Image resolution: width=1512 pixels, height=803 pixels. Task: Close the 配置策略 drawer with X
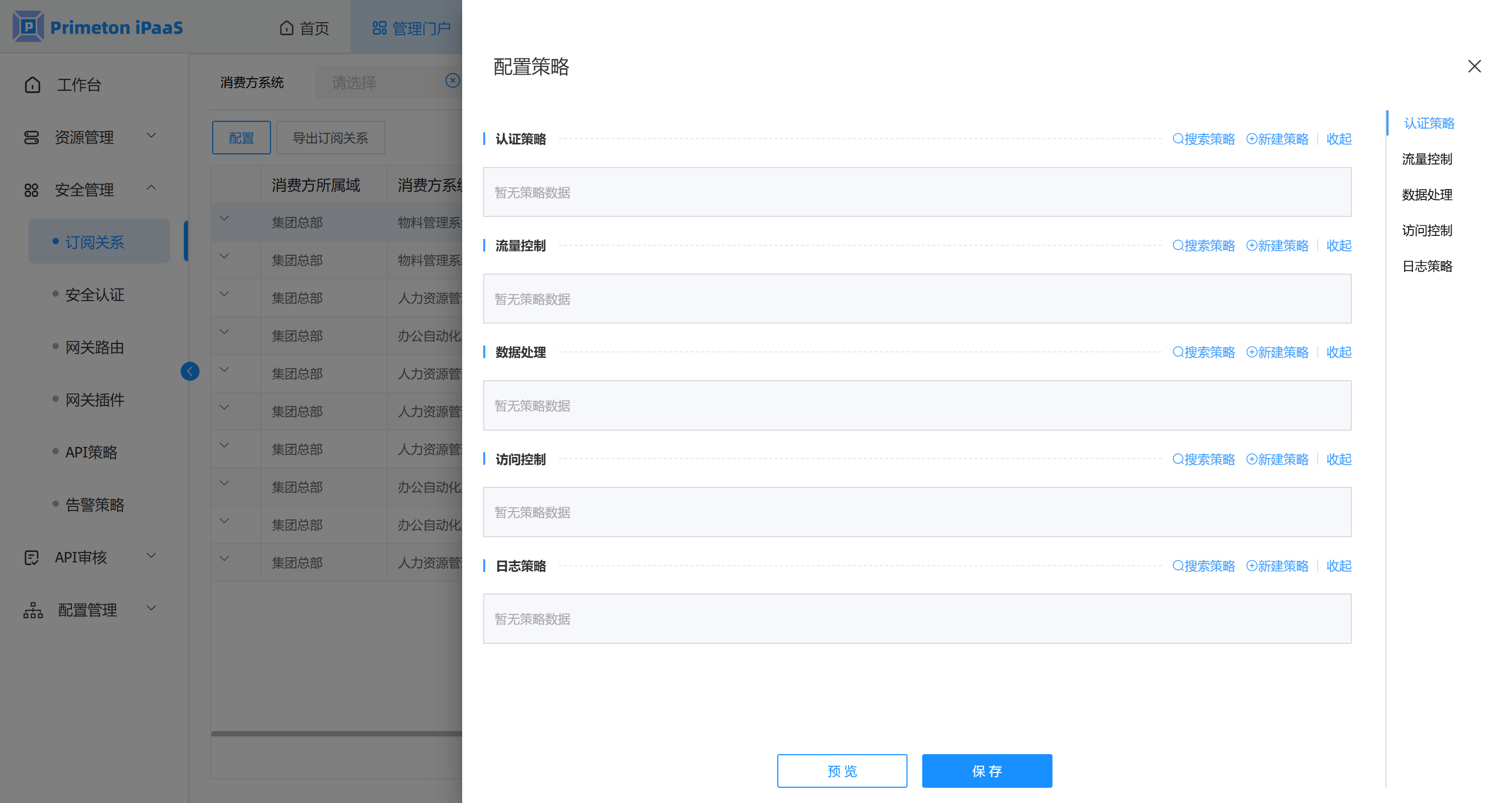click(1474, 66)
